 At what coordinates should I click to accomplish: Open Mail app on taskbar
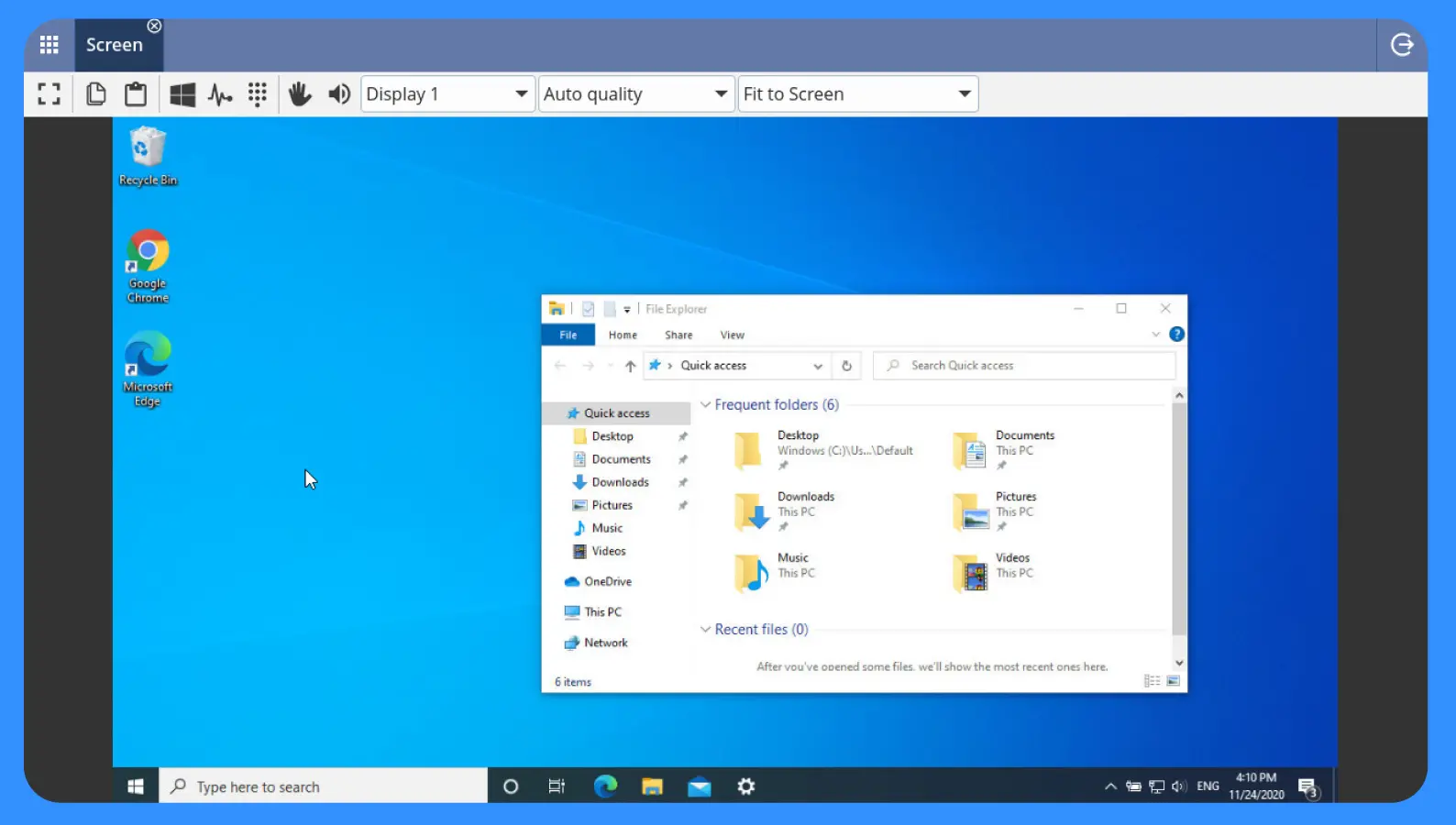[x=700, y=786]
